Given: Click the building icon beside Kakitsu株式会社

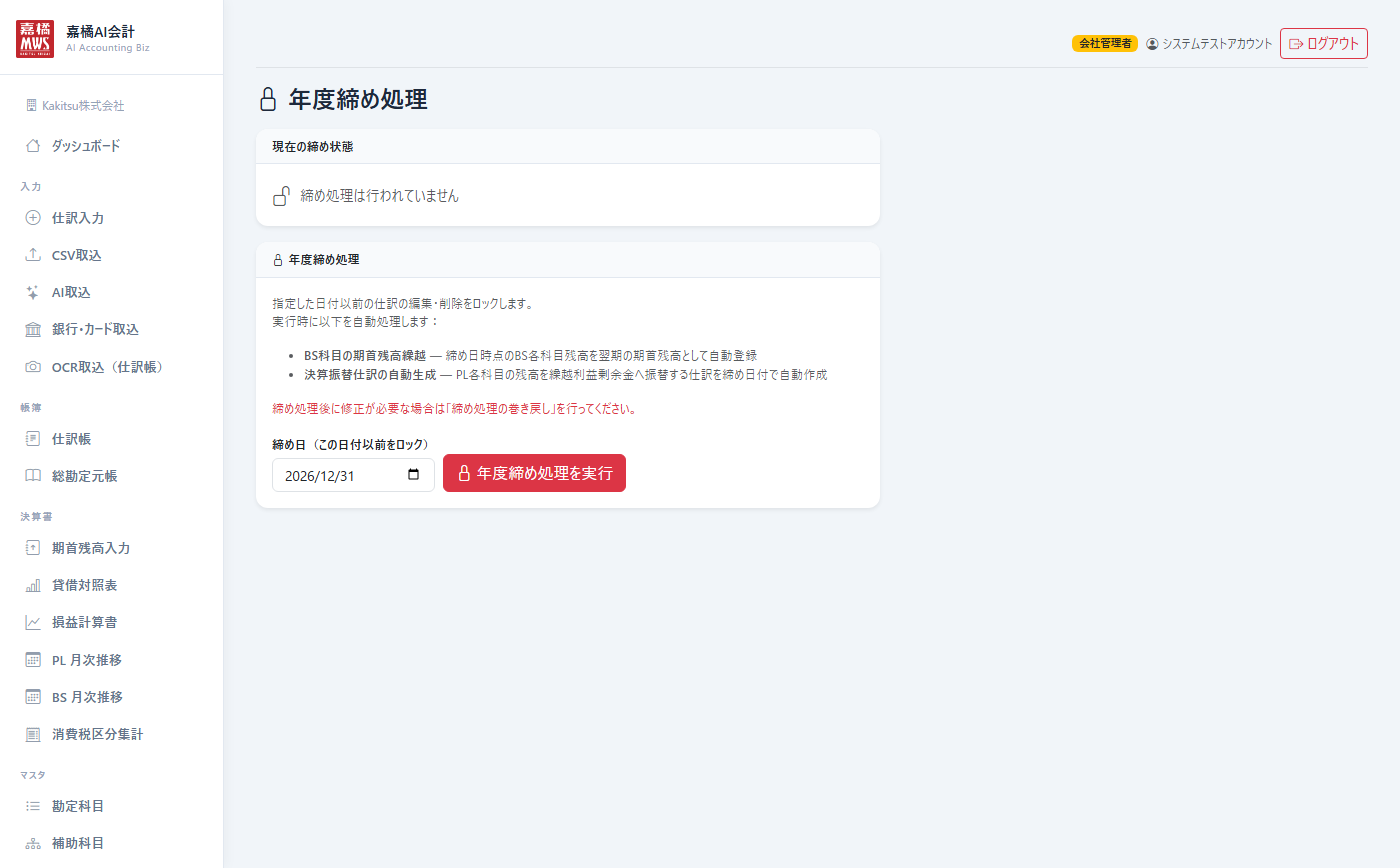Looking at the screenshot, I should click(31, 105).
